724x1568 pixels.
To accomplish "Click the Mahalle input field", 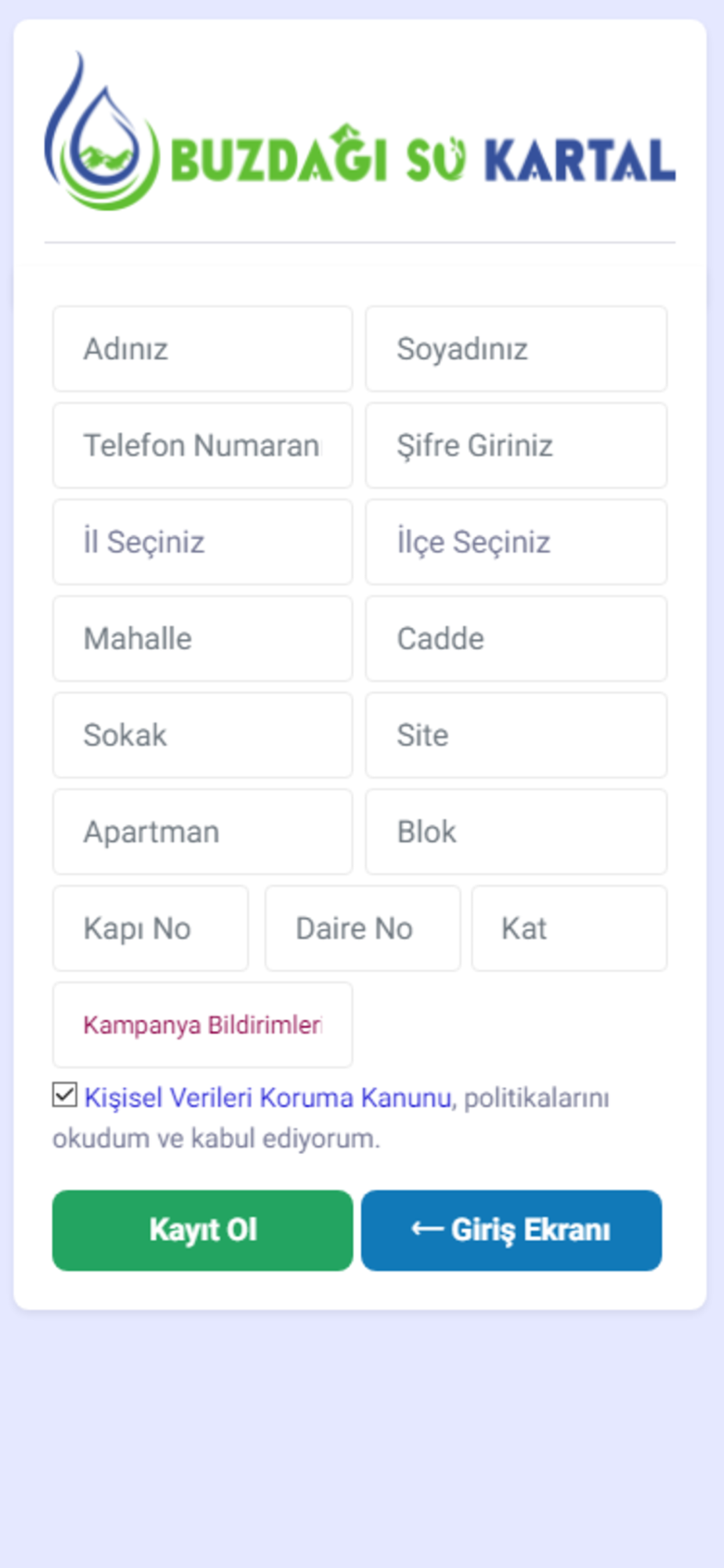I will coord(202,638).
